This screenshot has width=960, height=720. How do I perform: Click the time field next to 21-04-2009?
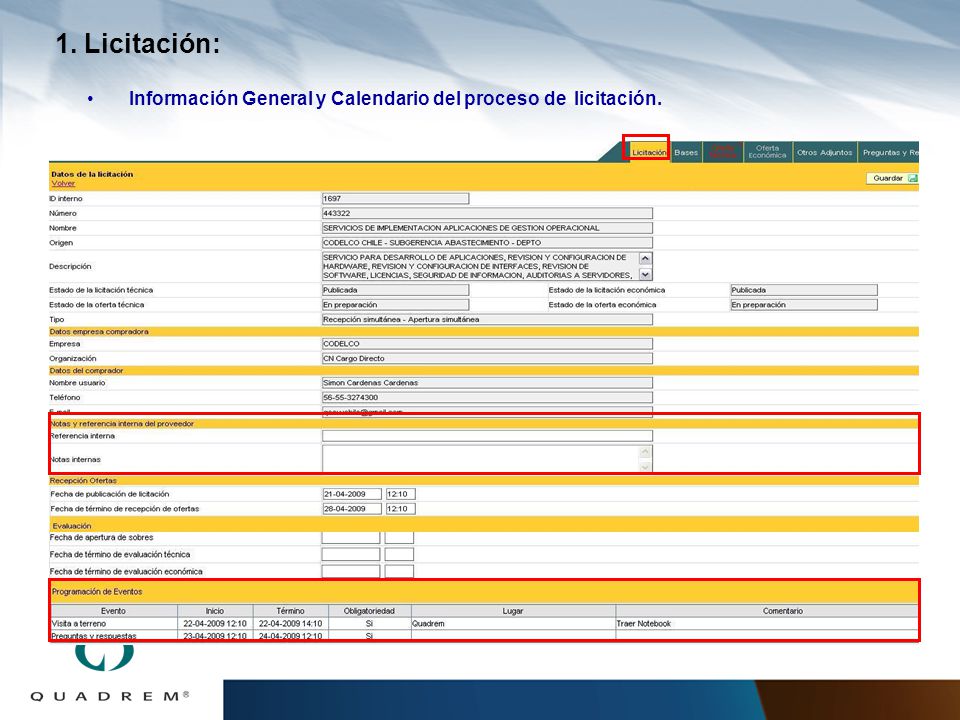[x=400, y=494]
